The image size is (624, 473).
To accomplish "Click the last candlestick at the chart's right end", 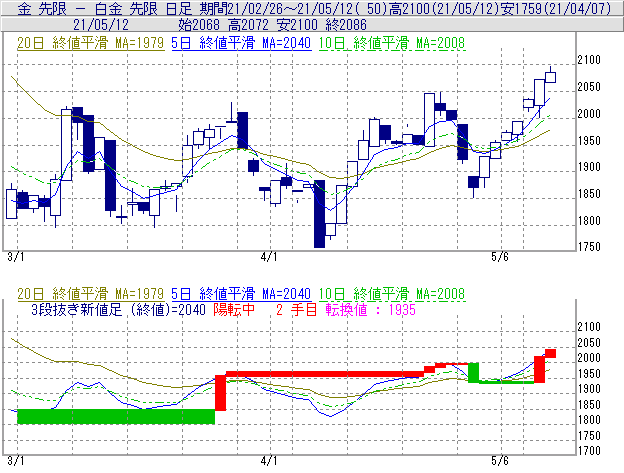I will (x=550, y=77).
